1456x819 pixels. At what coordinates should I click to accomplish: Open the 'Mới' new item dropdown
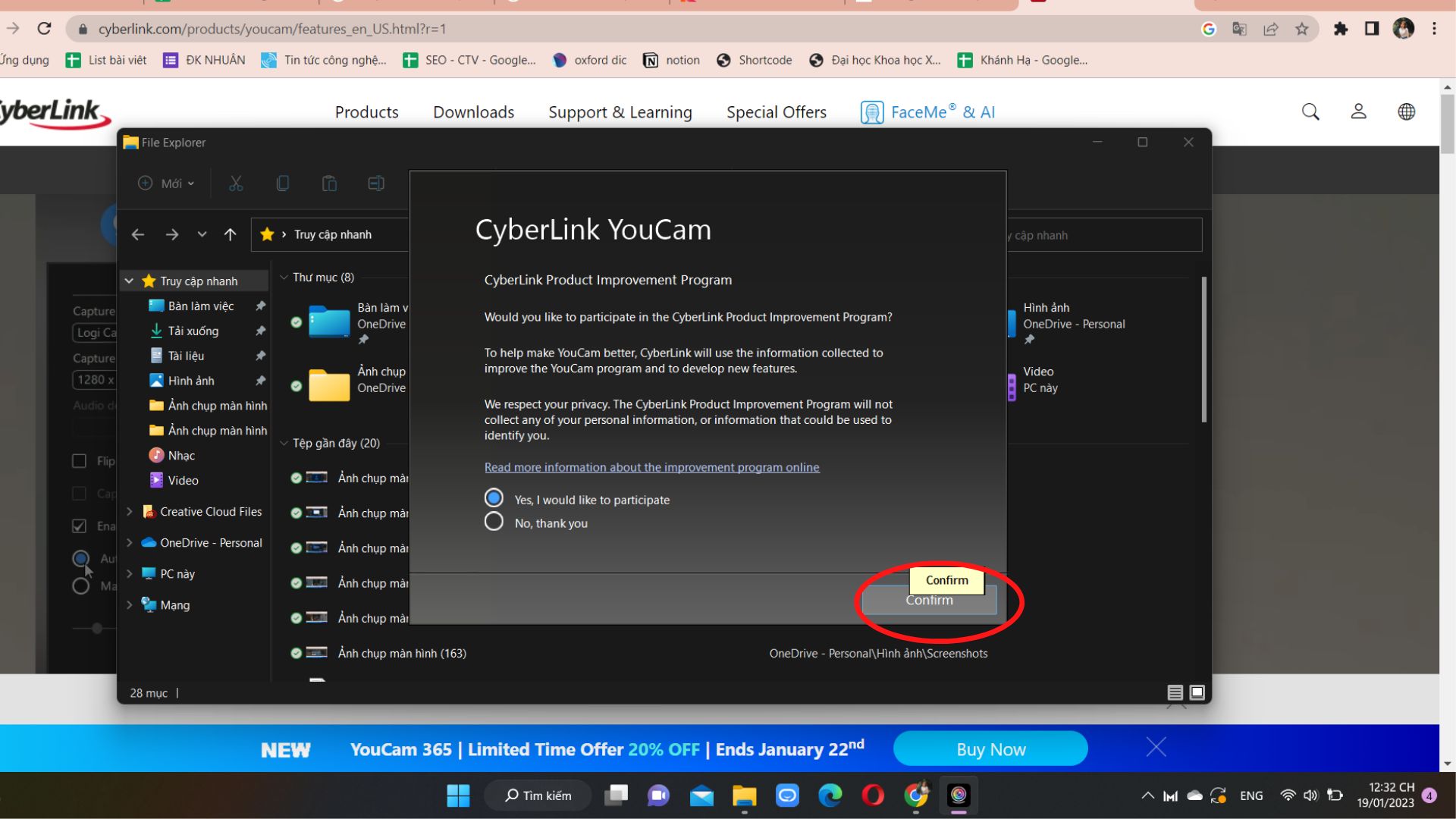point(166,184)
